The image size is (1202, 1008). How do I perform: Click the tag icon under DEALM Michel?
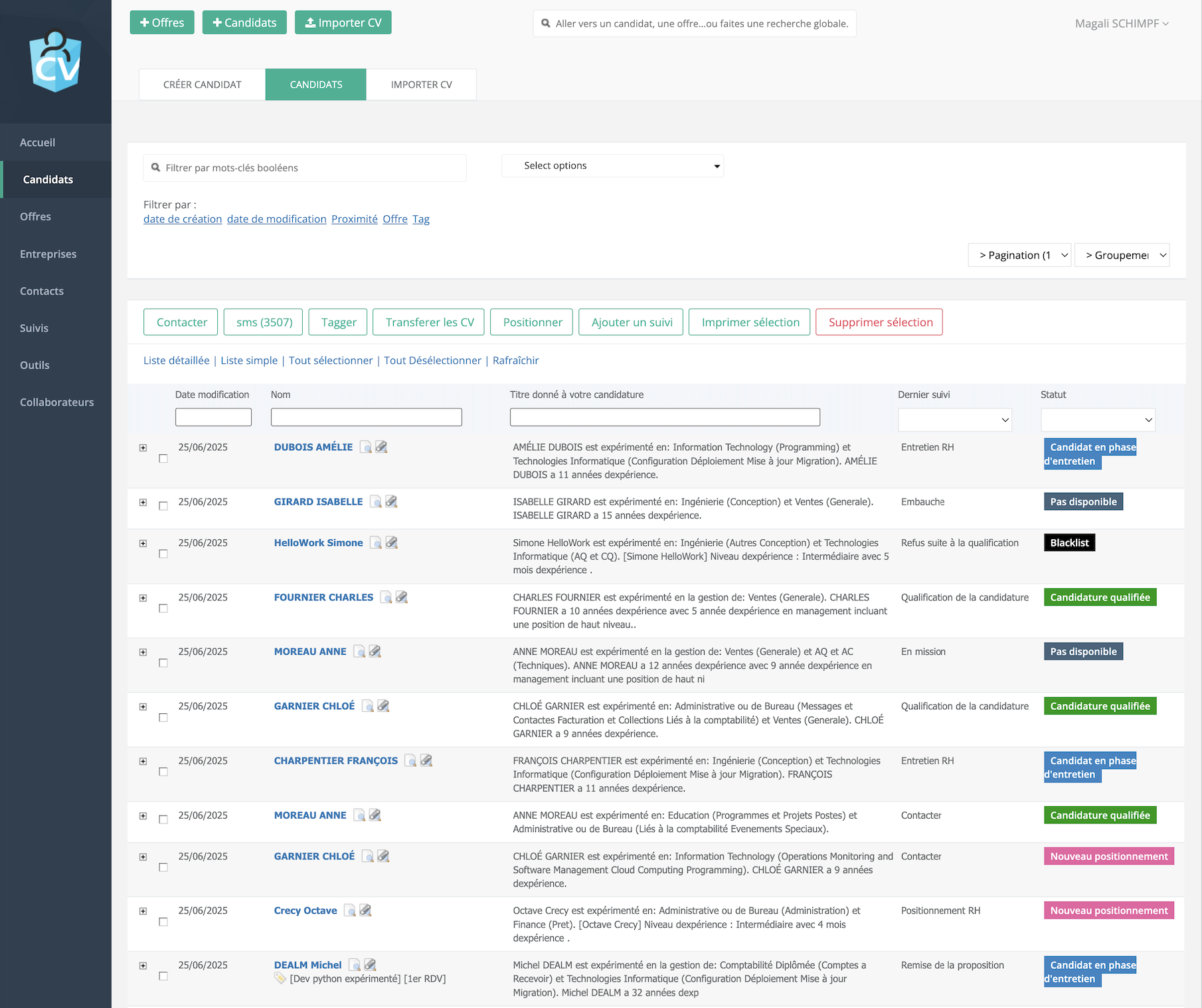coord(280,979)
